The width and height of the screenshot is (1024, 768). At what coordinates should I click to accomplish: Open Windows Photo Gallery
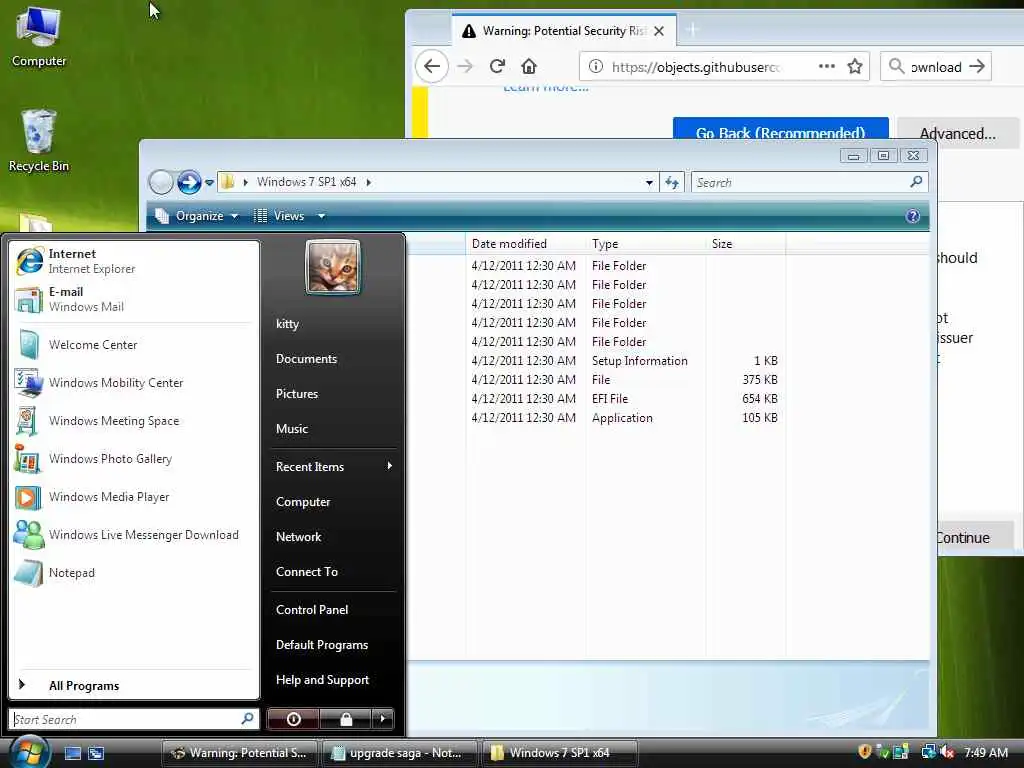(134, 458)
